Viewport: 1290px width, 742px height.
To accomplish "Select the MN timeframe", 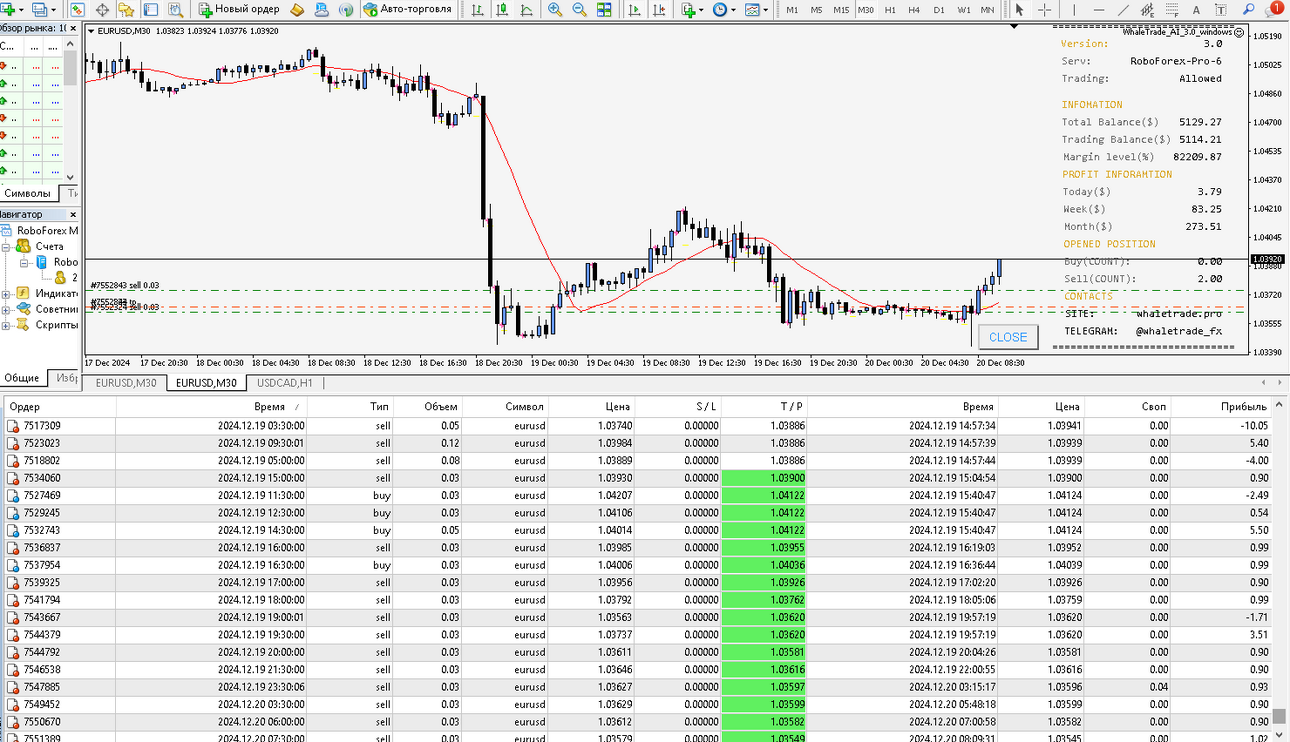I will (987, 10).
